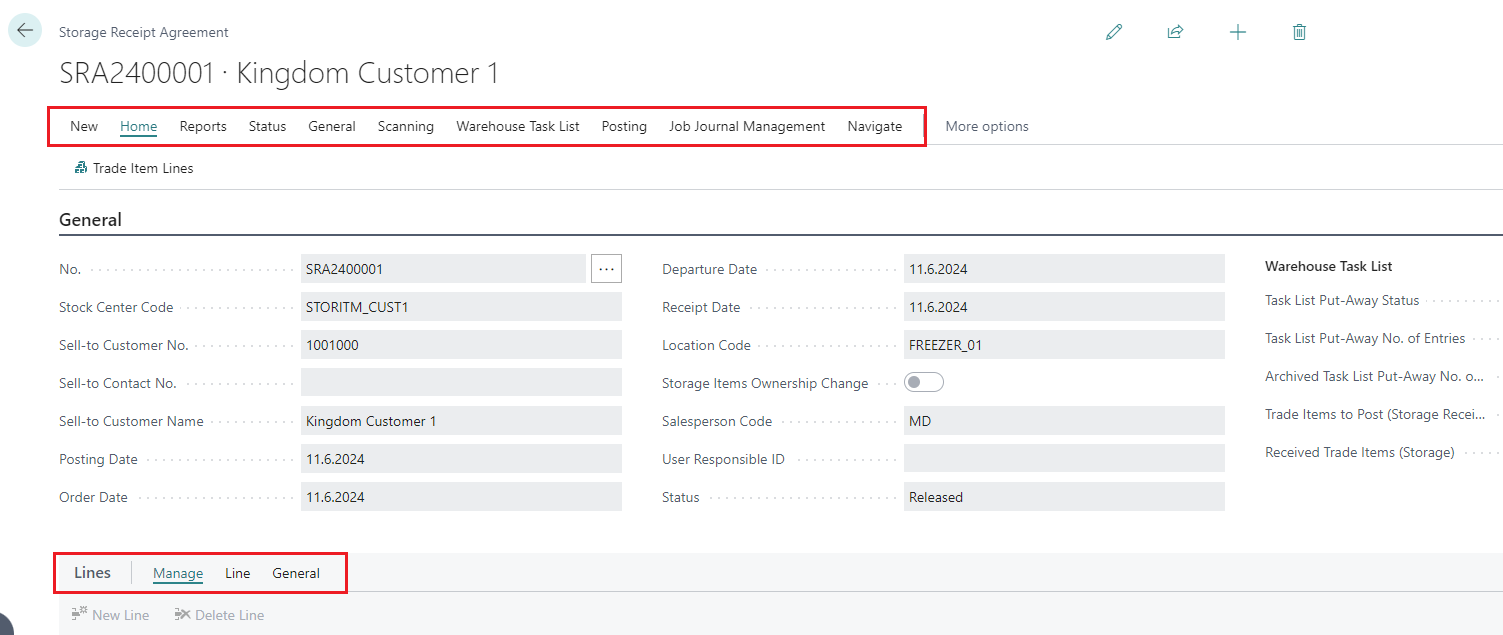
Task: Open the Navigate menu
Action: pos(874,126)
